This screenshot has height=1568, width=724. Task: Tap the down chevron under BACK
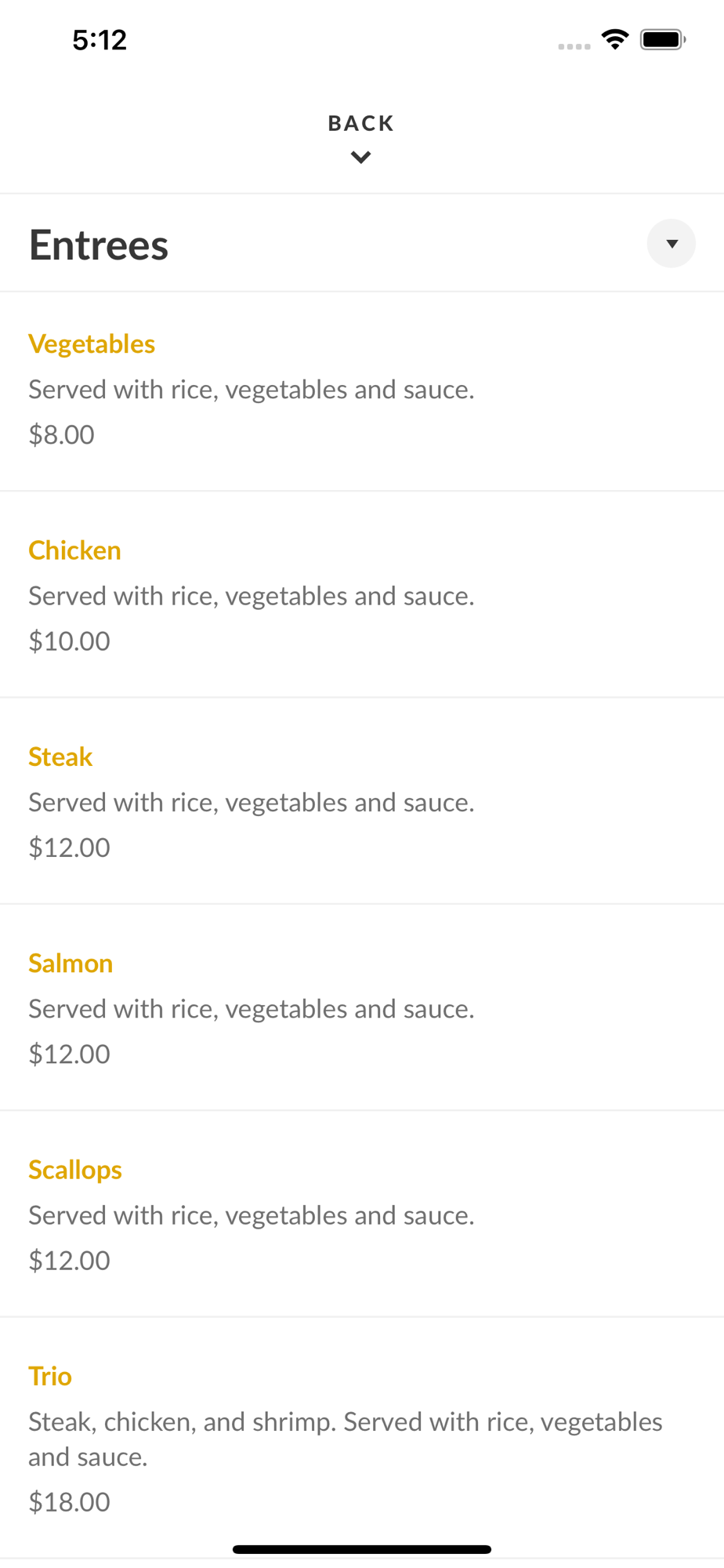[x=361, y=158]
